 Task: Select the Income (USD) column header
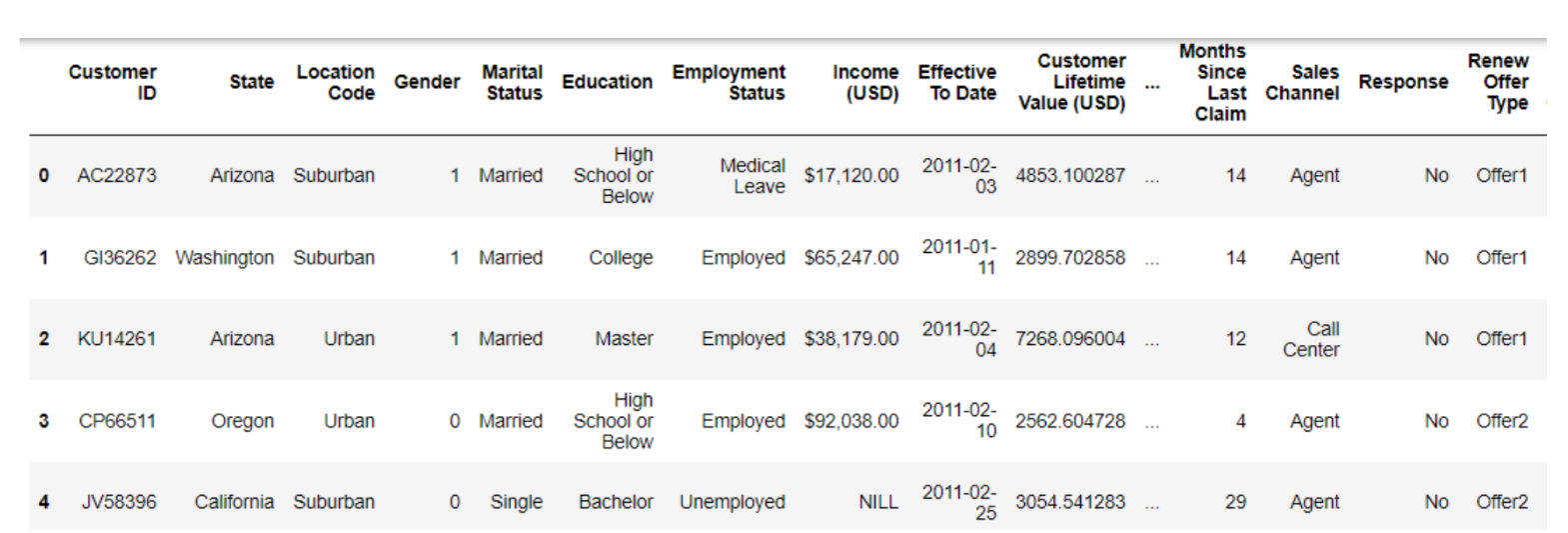coord(865,82)
